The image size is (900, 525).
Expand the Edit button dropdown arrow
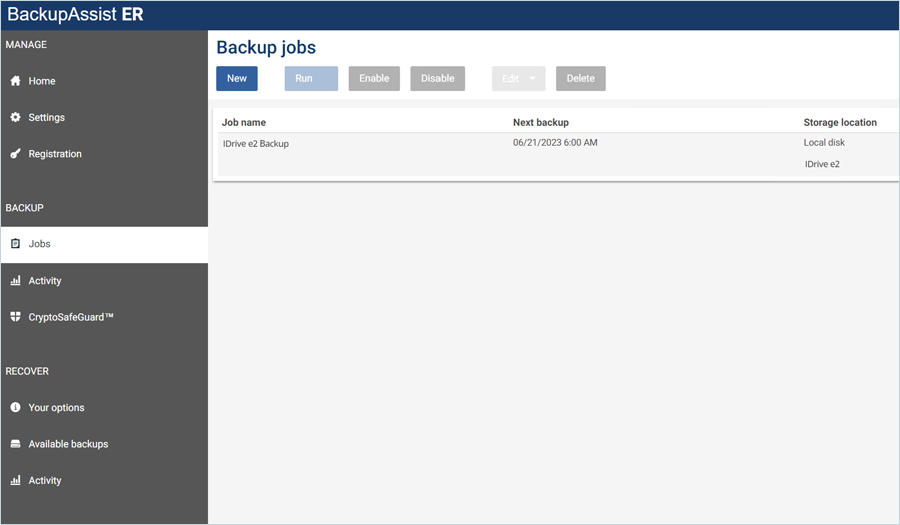click(533, 79)
